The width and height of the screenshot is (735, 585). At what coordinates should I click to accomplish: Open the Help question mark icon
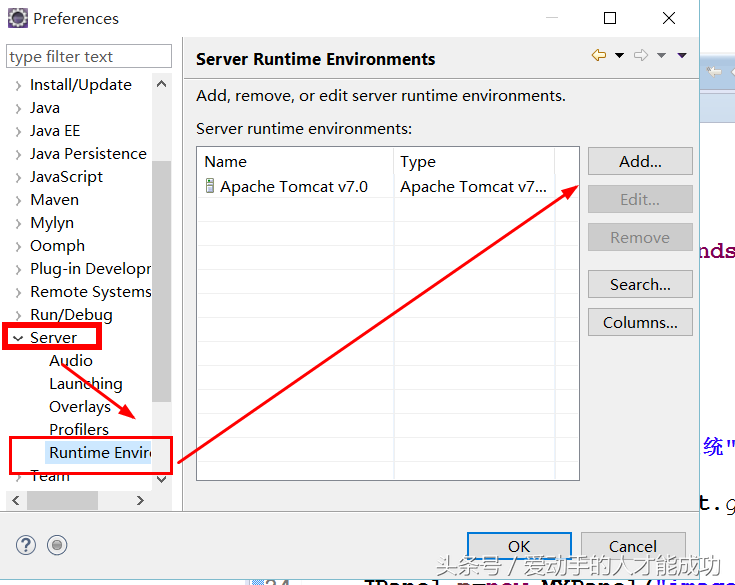point(26,545)
